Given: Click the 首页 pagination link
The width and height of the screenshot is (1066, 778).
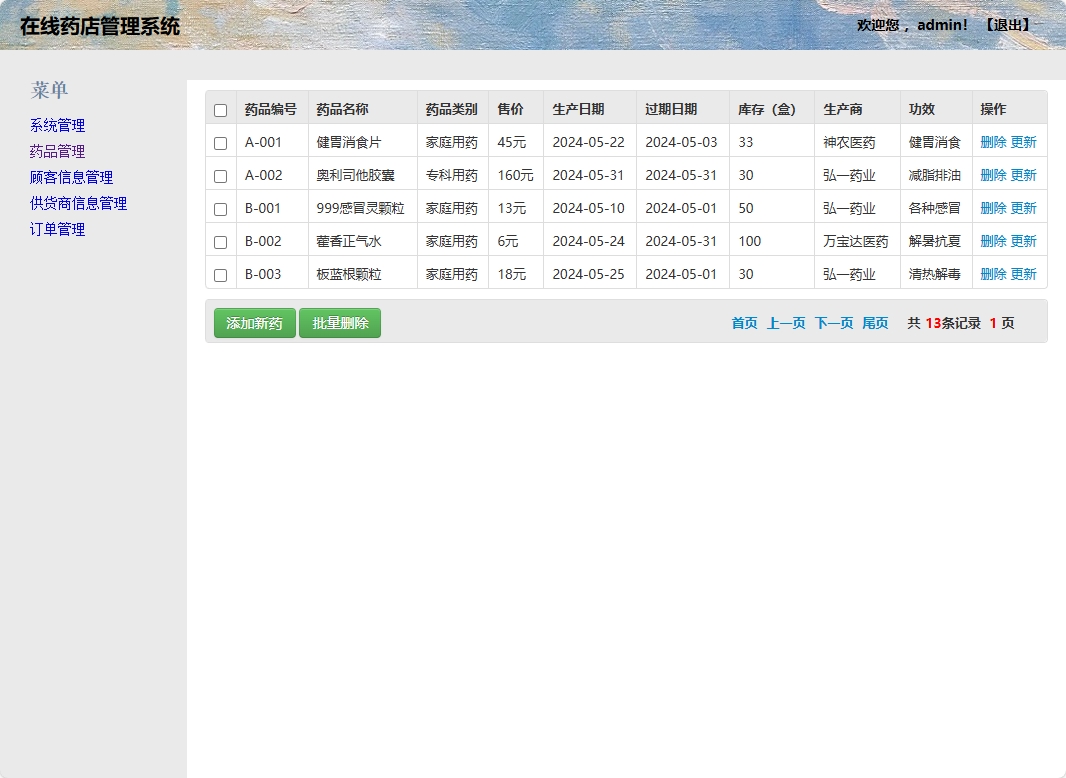Looking at the screenshot, I should click(x=744, y=322).
